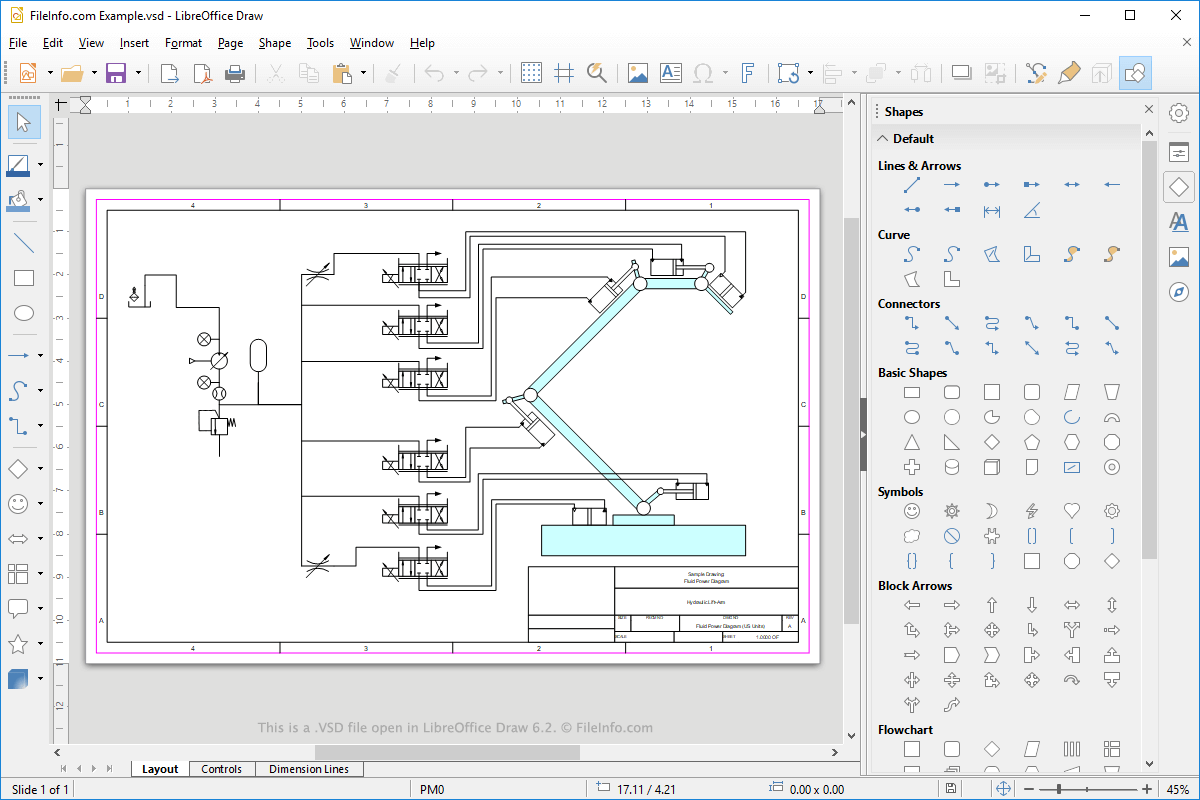Click the Insert Image icon
The width and height of the screenshot is (1200, 800).
637,73
